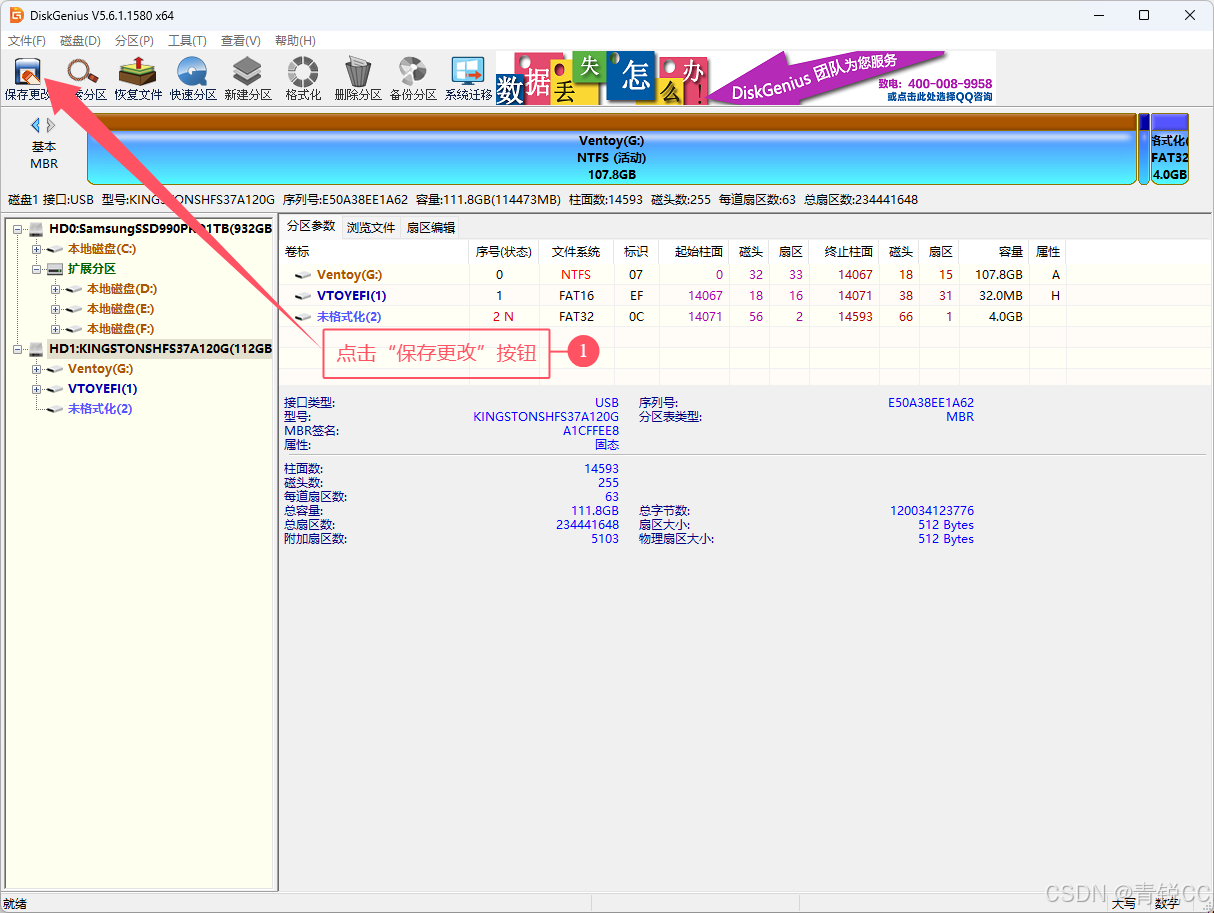Click total bytes value 120034123776
Image resolution: width=1214 pixels, height=913 pixels.
coord(932,511)
